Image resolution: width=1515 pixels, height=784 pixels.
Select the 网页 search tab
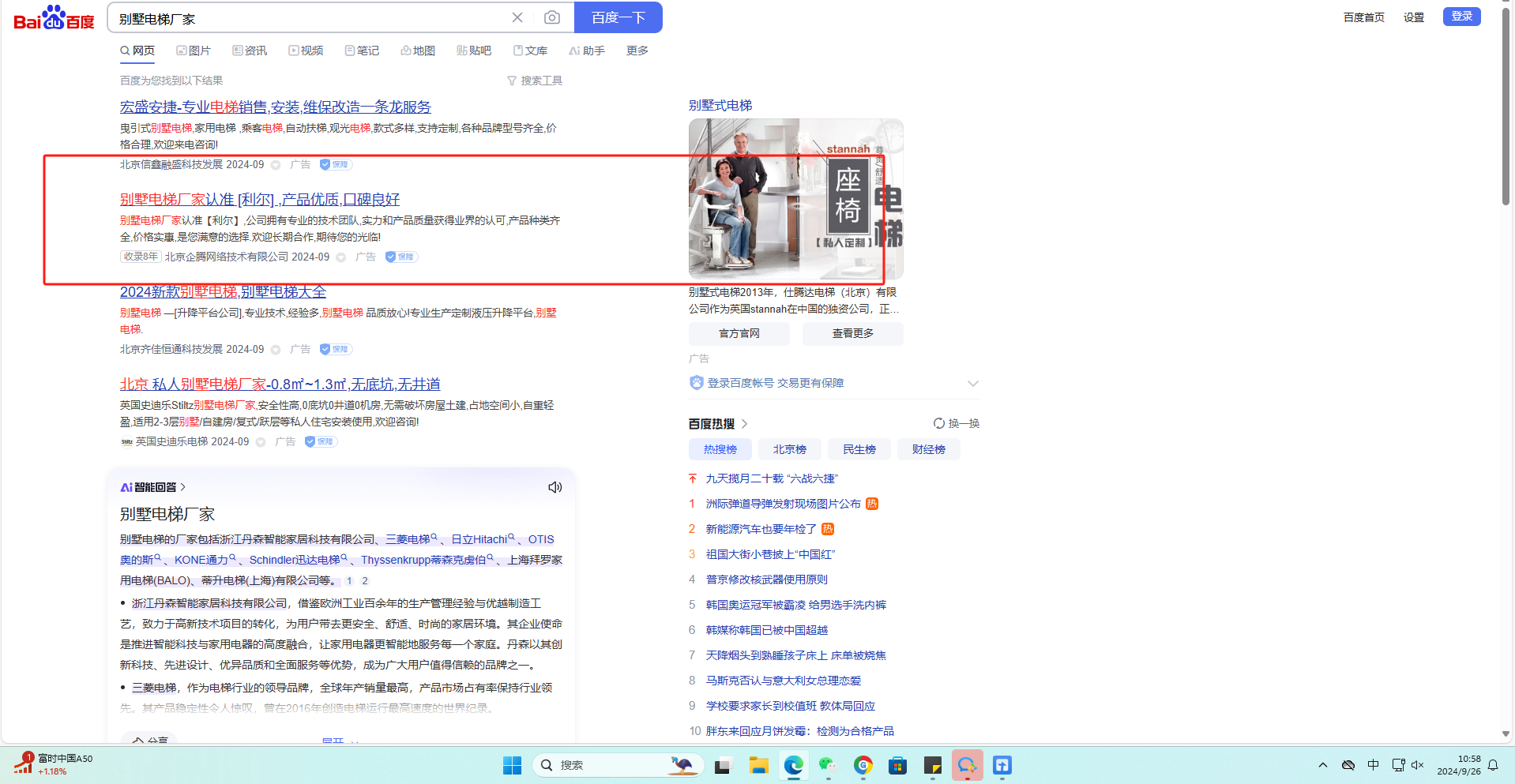coord(137,51)
